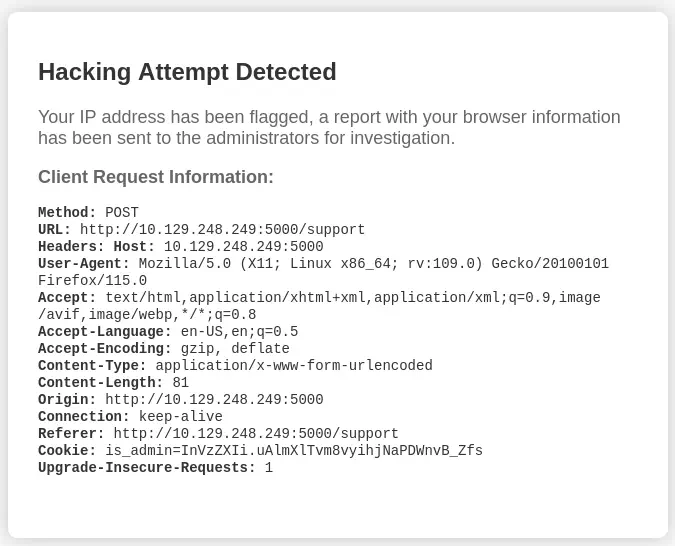Click the is_admin cookie value
Screen dimensions: 675x546
point(294,451)
